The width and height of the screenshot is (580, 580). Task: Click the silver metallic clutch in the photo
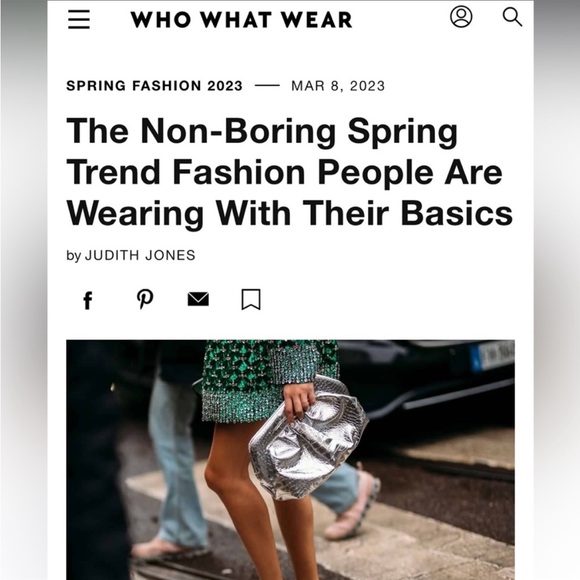(x=308, y=438)
